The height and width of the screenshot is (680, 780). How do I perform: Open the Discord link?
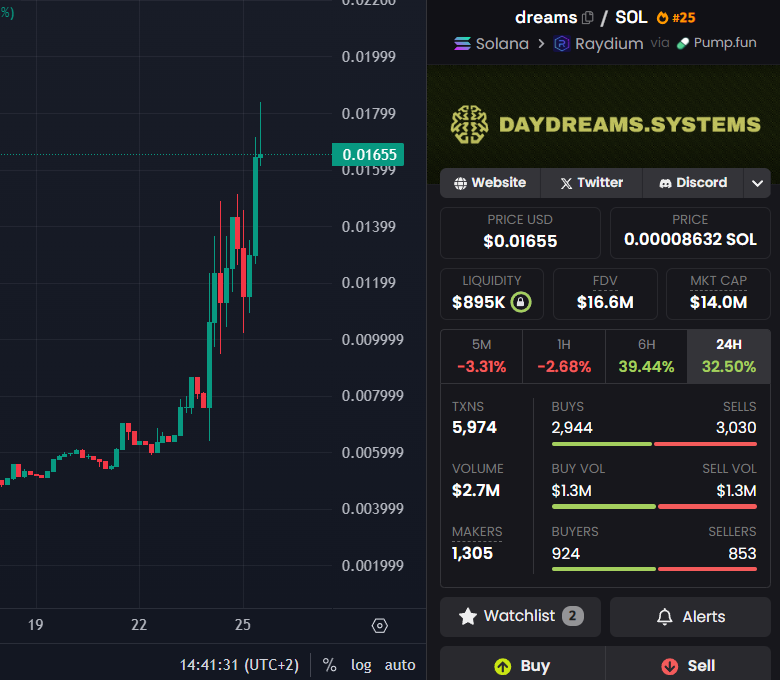[693, 183]
